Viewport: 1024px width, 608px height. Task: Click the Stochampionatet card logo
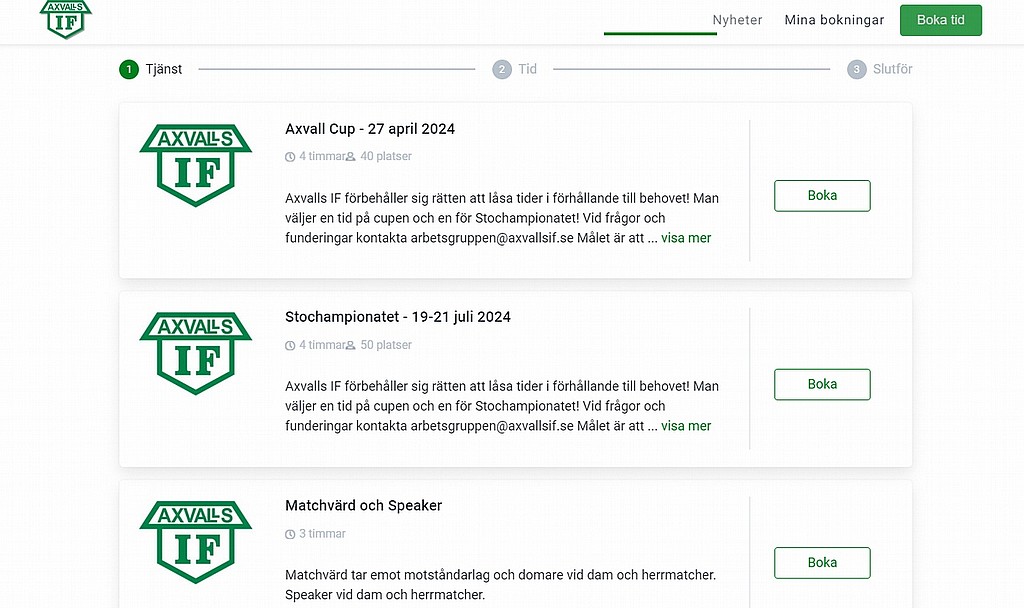(195, 353)
